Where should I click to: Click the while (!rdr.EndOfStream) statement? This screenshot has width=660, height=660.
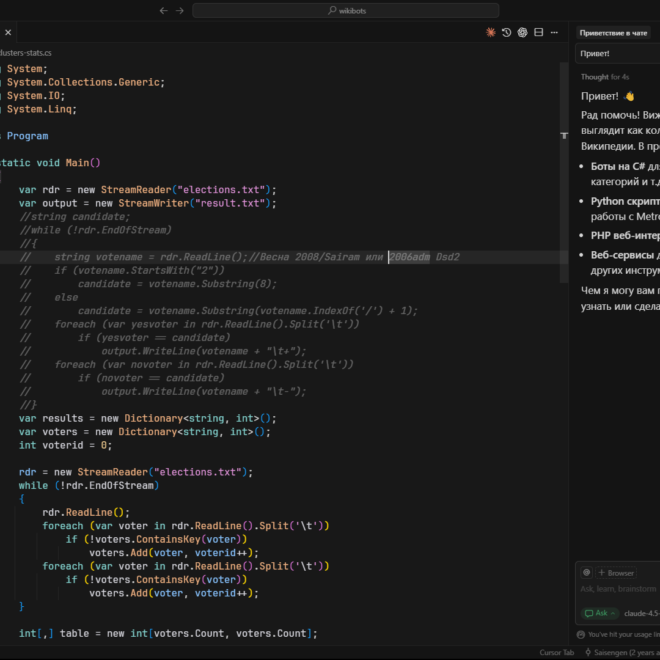point(89,486)
